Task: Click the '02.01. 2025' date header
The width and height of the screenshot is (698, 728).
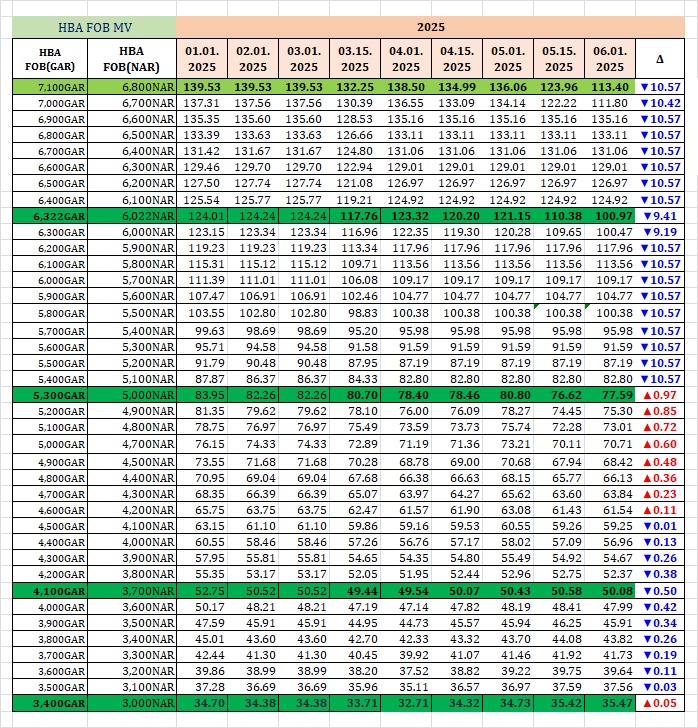Action: tap(253, 59)
